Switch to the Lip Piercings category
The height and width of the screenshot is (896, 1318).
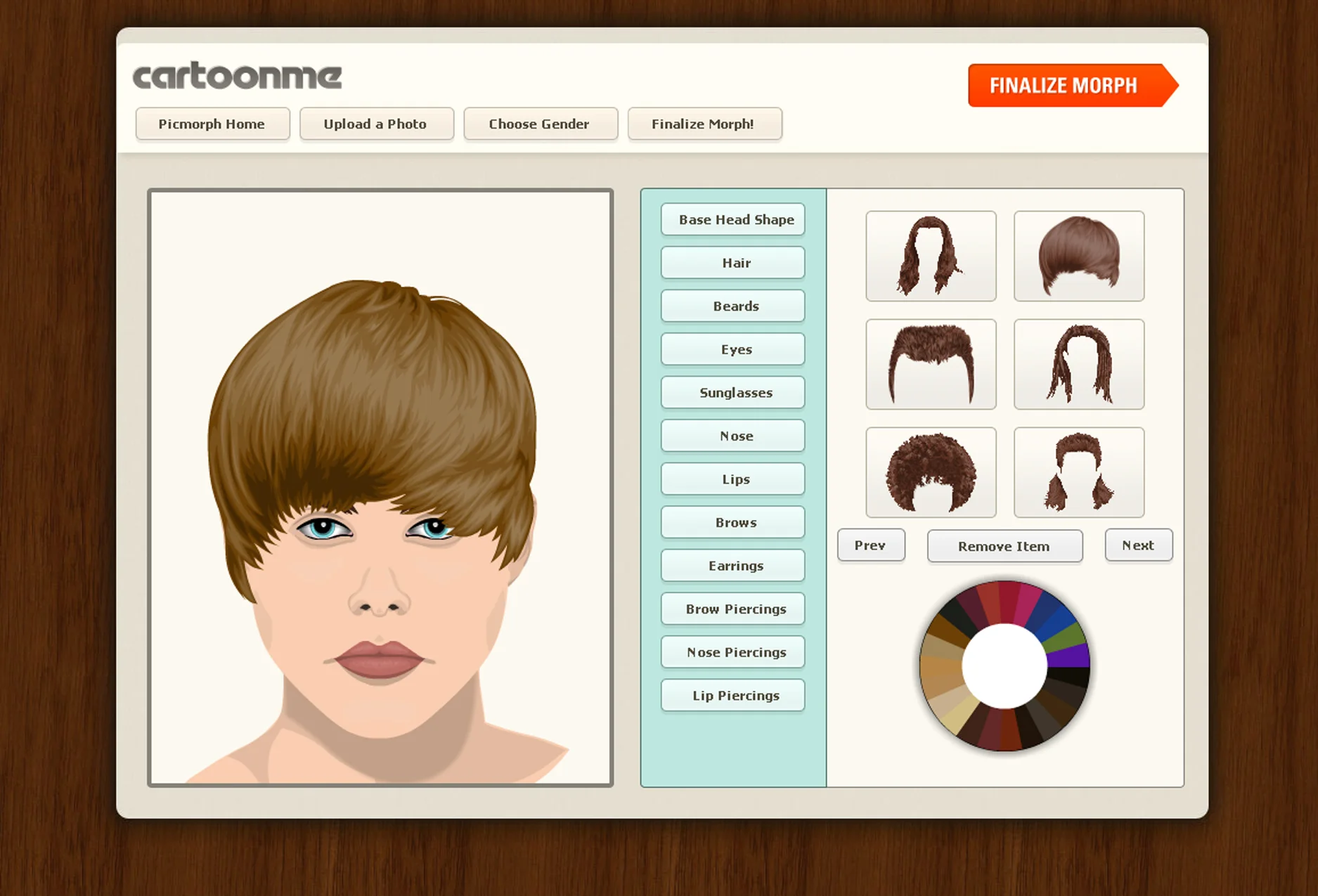click(732, 695)
